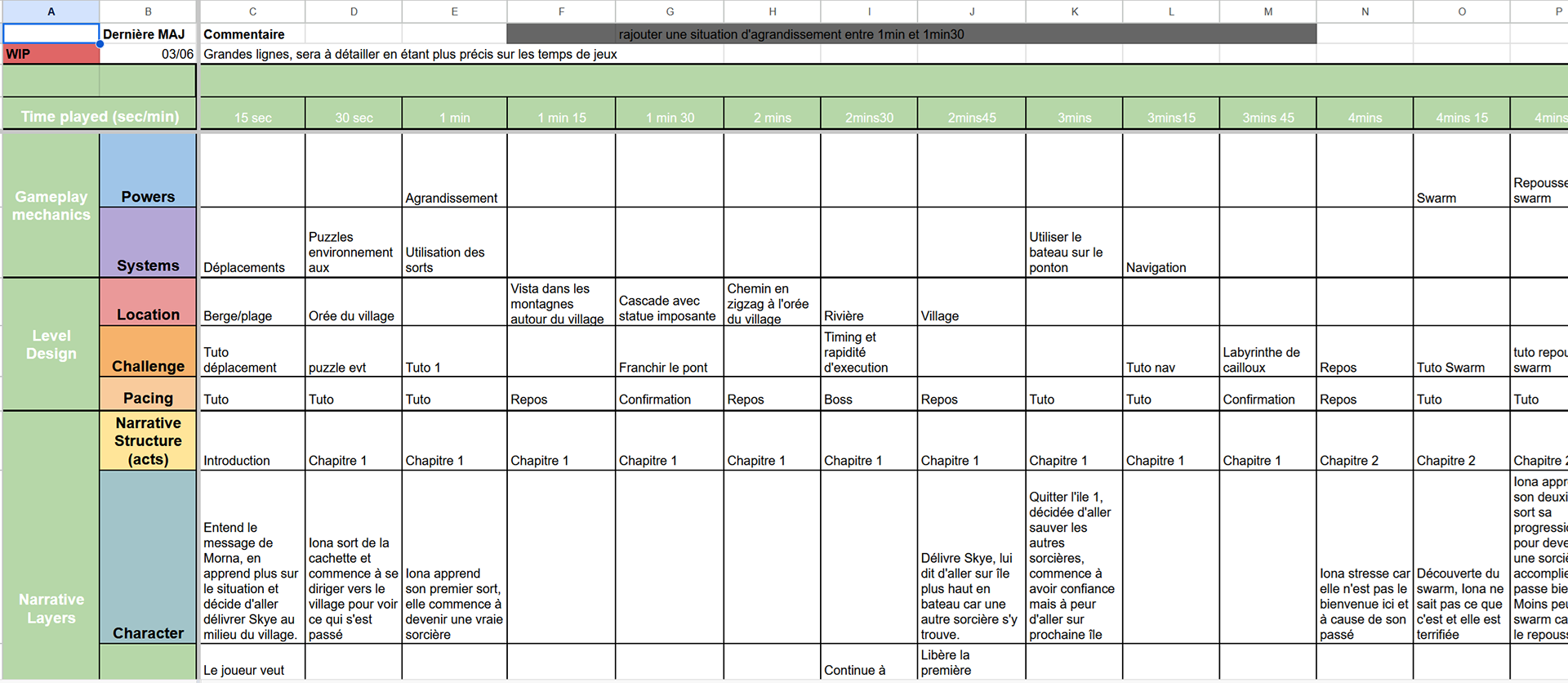Click the 'Iona apprend son premier sort' cell

454,557
